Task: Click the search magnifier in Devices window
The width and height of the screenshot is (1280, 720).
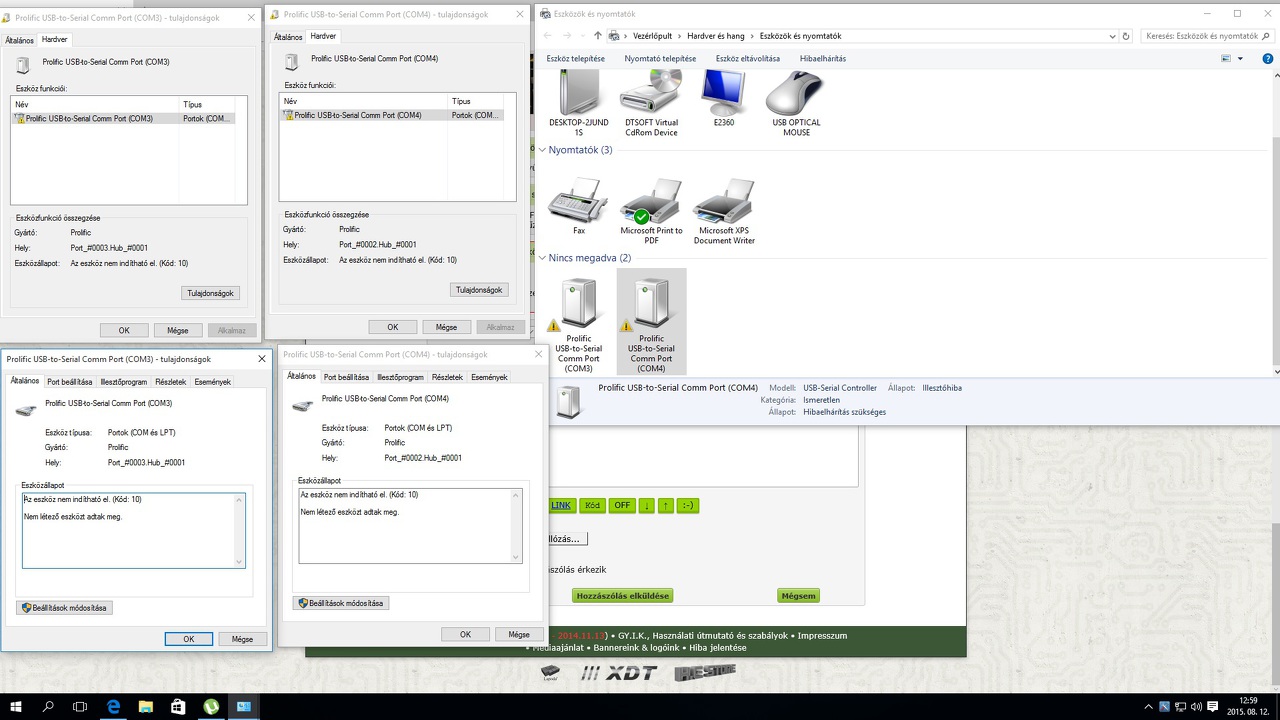Action: [1267, 36]
